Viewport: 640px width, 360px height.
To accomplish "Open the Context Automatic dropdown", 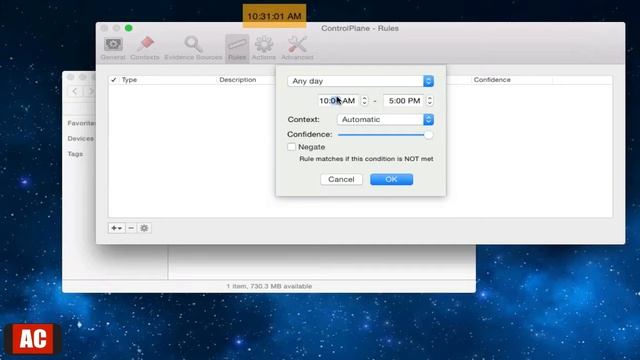I will (x=385, y=120).
